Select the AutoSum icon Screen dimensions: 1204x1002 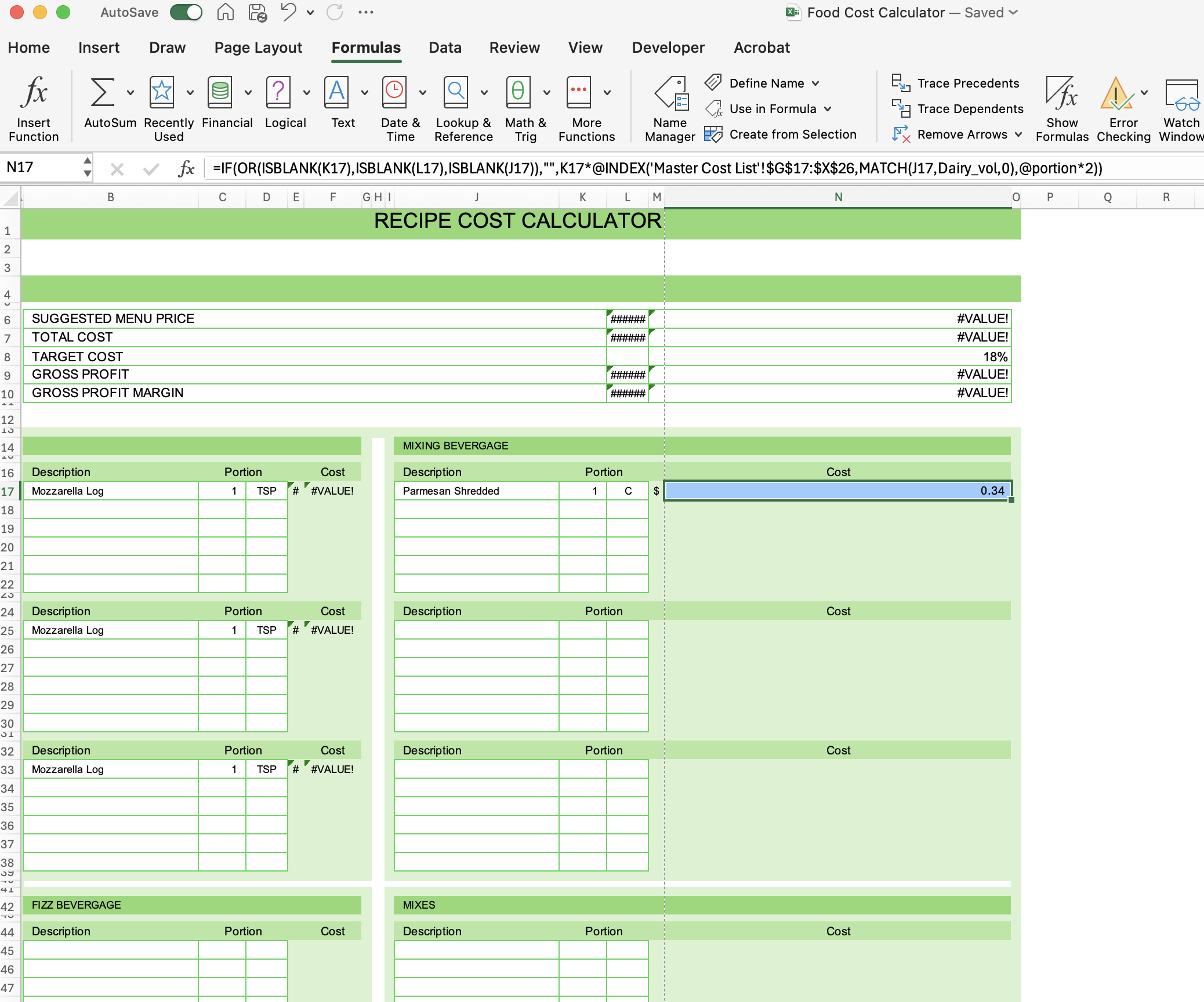coord(103,93)
